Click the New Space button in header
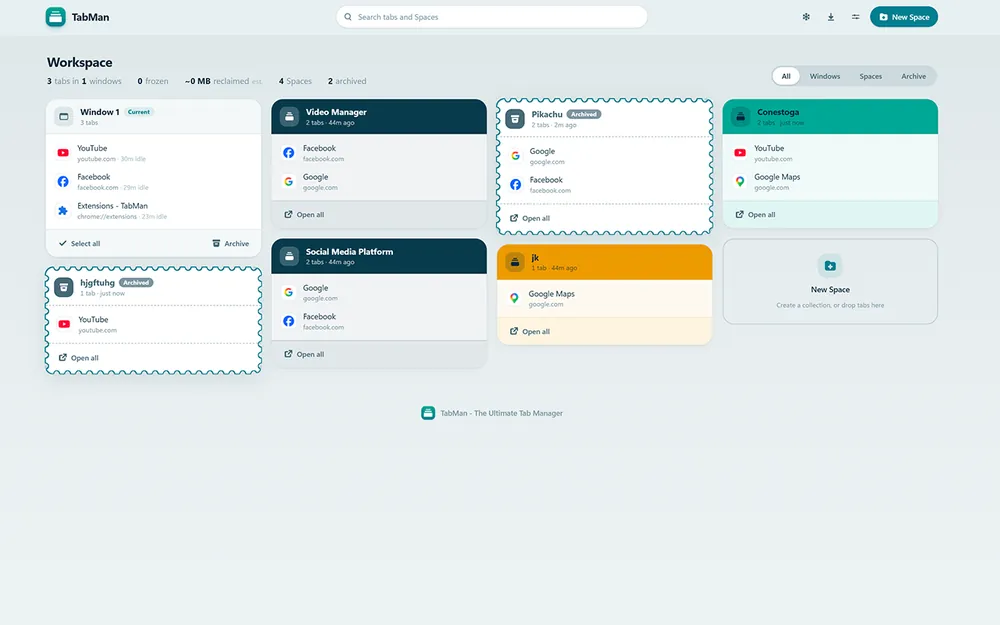 [x=904, y=17]
